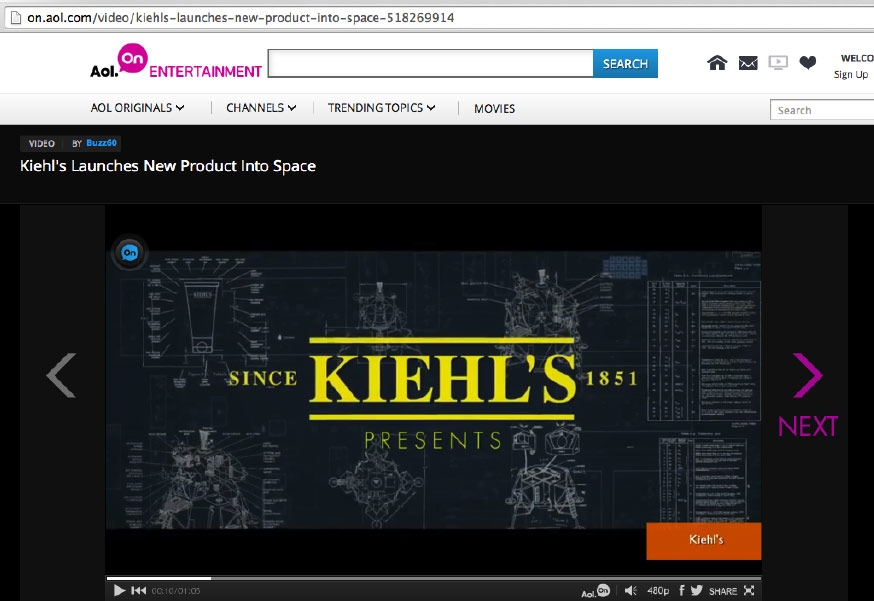Restart video with skip-back button
The image size is (874, 601).
138,590
